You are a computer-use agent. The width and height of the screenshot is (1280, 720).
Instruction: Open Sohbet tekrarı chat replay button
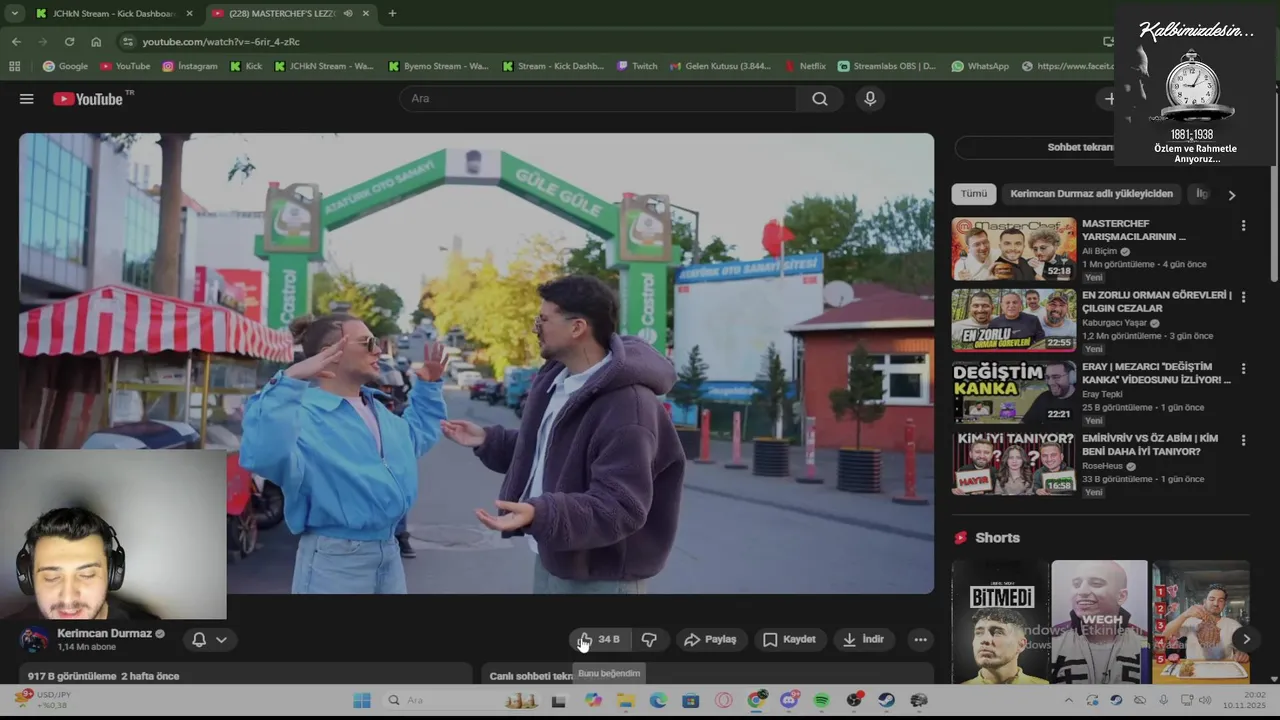[1080, 147]
